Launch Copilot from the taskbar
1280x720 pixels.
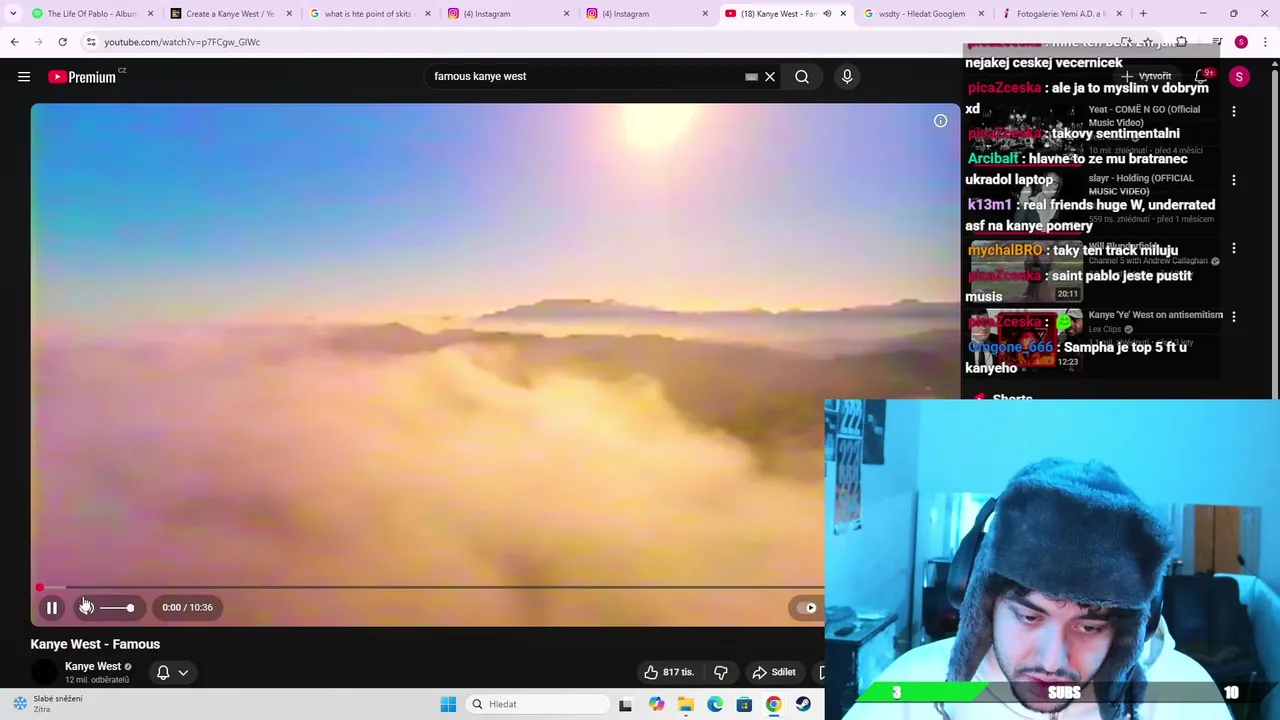pos(656,705)
